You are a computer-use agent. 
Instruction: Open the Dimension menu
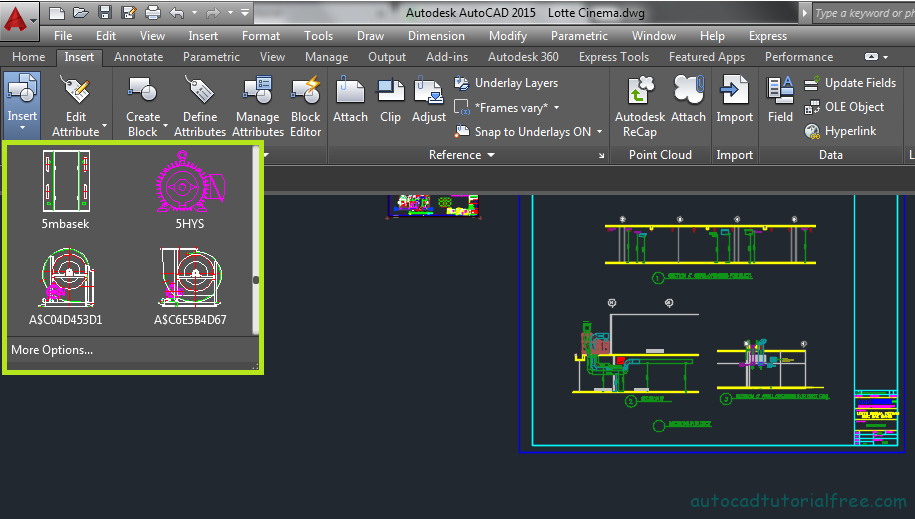tap(436, 36)
